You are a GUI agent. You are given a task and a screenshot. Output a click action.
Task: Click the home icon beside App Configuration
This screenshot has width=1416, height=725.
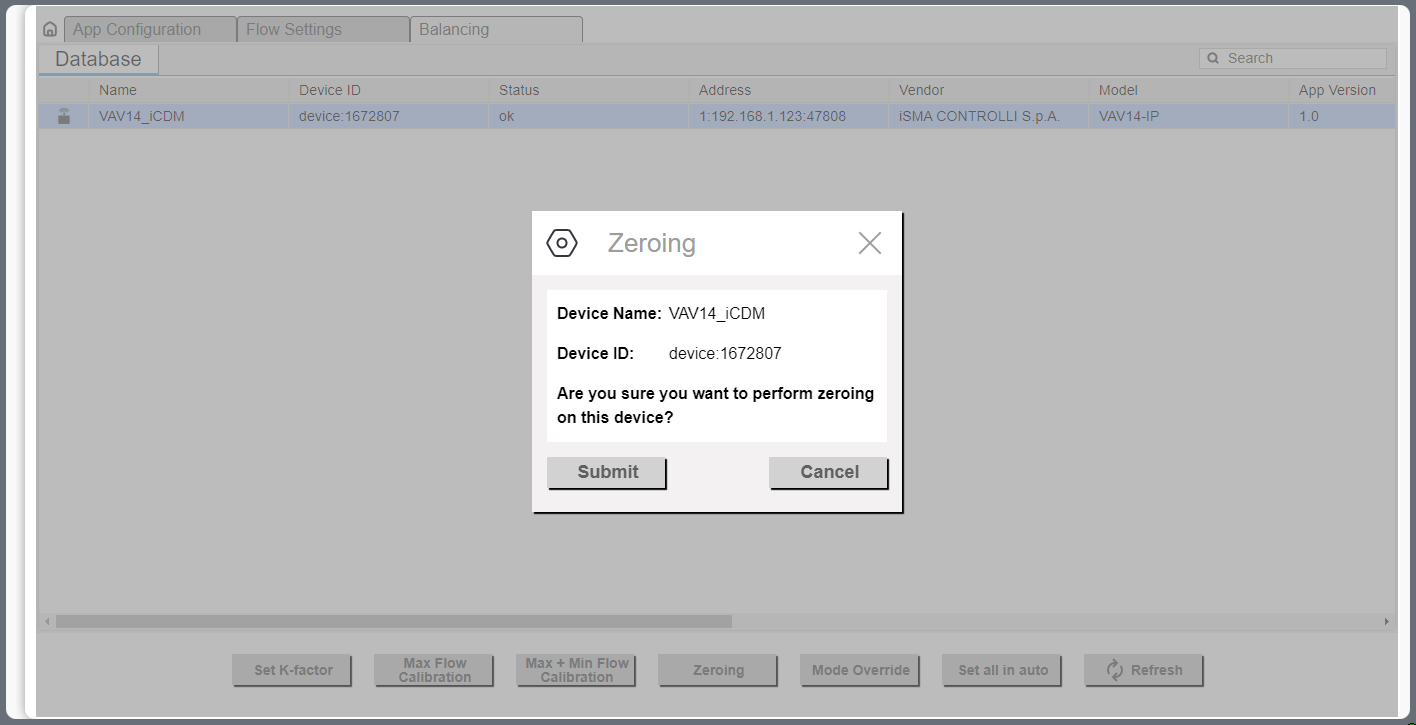click(50, 30)
